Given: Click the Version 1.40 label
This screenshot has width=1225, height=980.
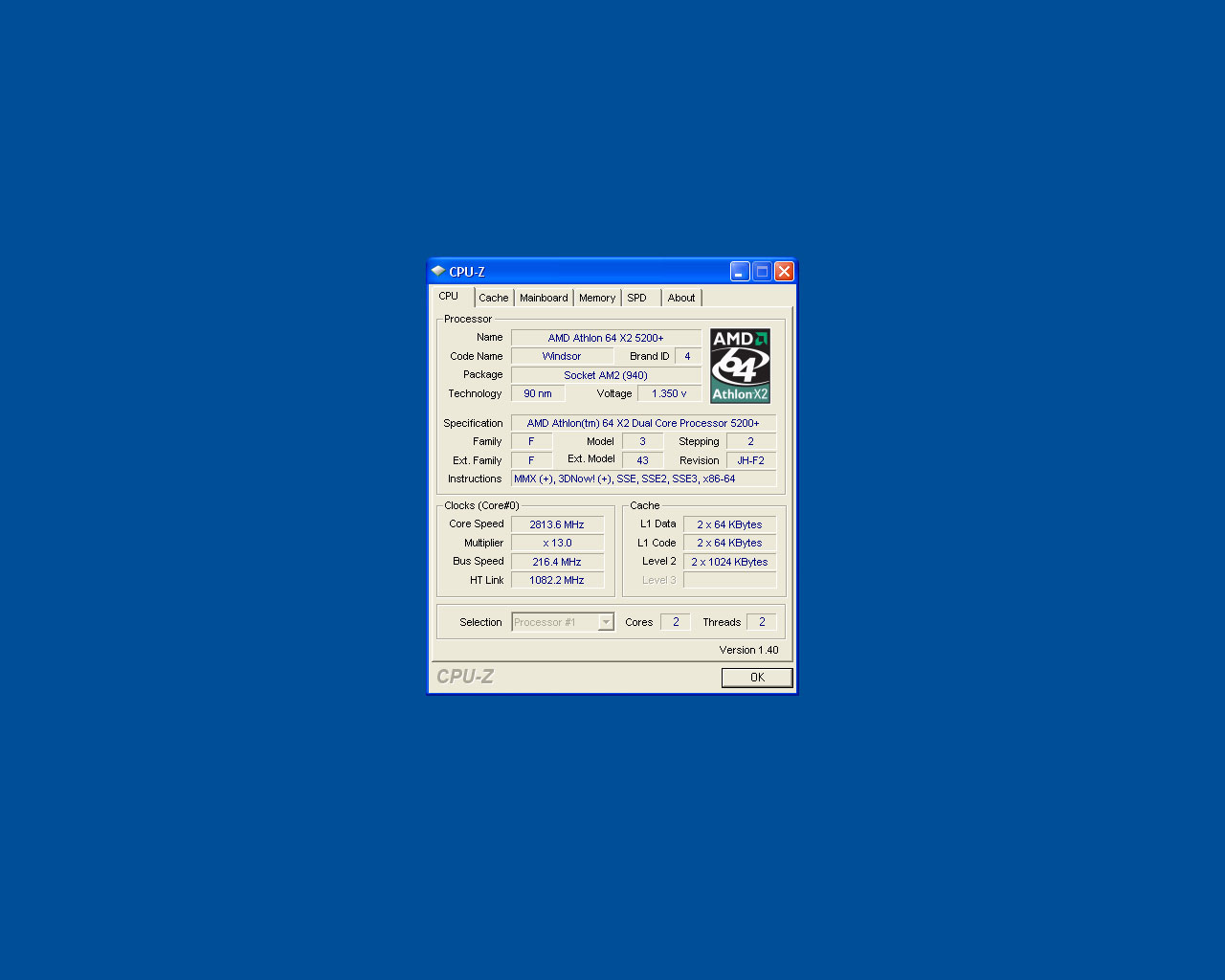Looking at the screenshot, I should click(748, 650).
